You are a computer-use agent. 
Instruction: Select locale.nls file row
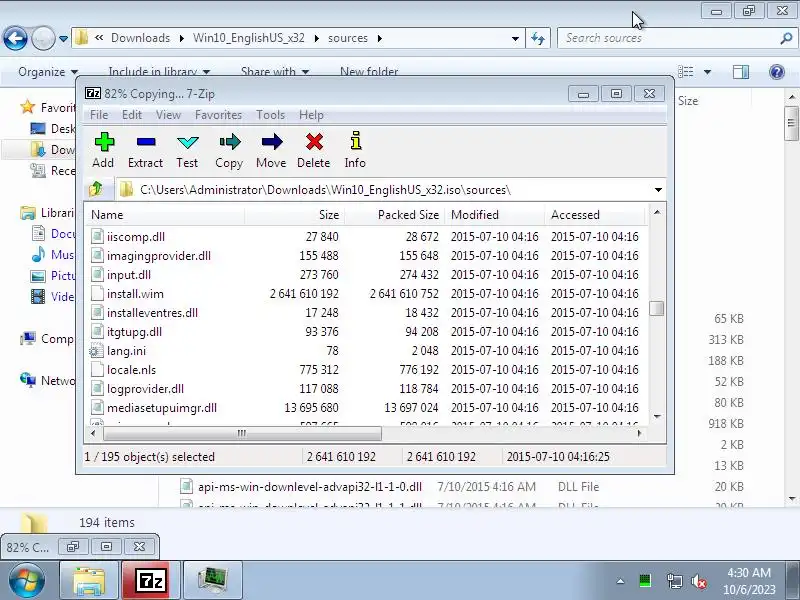click(365, 370)
